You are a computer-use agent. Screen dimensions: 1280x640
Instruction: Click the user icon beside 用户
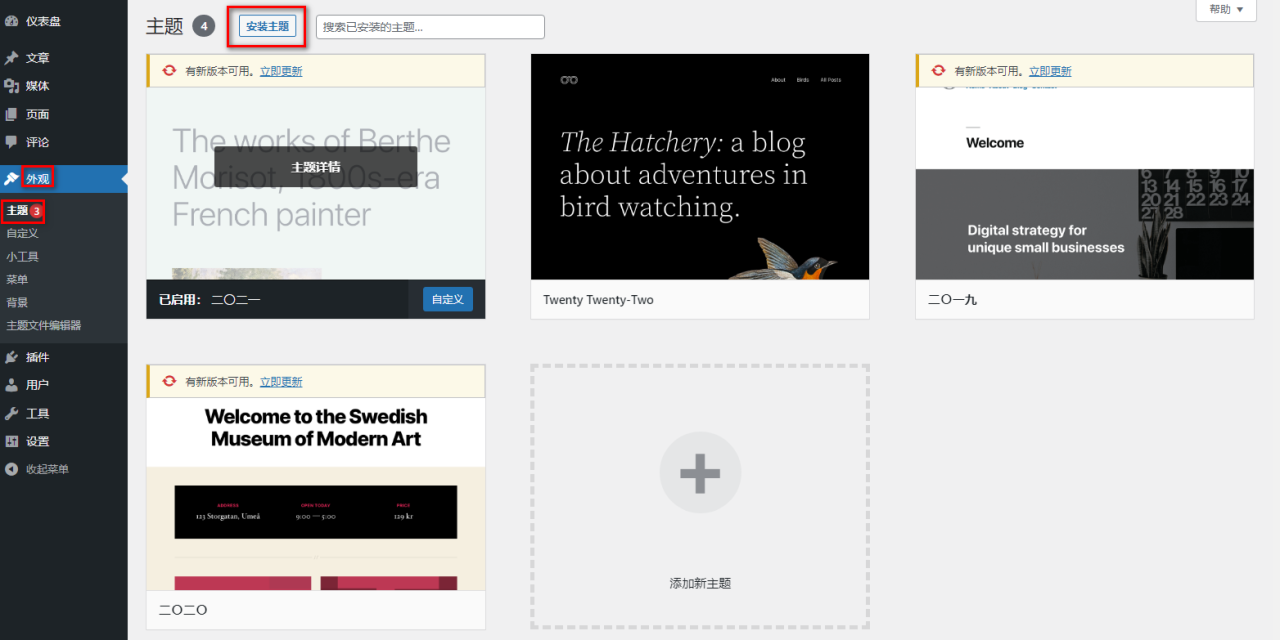coord(11,385)
